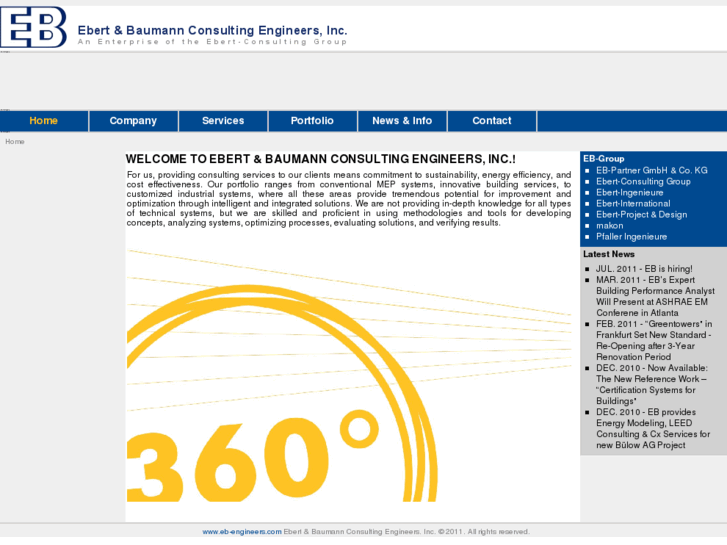Screen dimensions: 727x545
Task: Follow the Ebert-International link
Action: [x=633, y=204]
